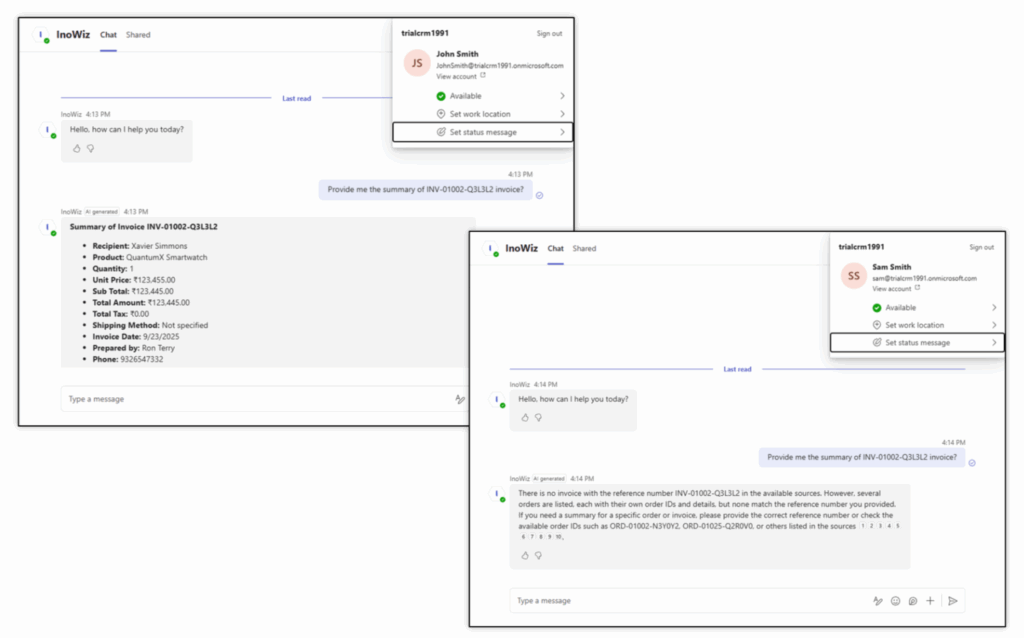
Task: Click the sticker icon beside the emoji icon
Action: (912, 600)
